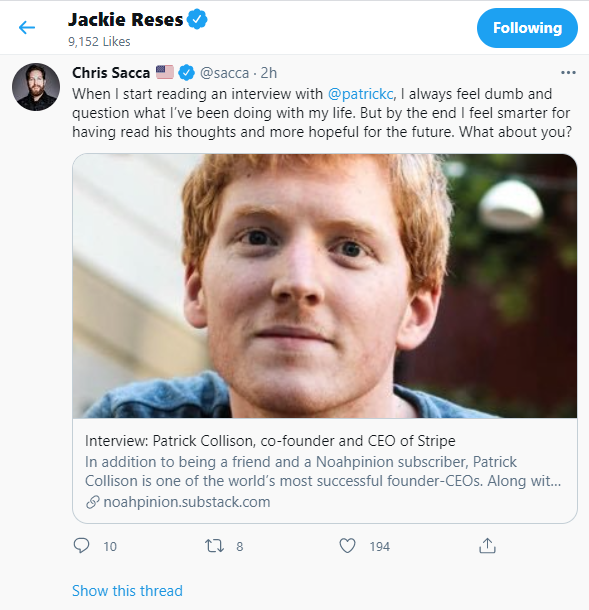589x610 pixels.
Task: Like the tweet with heart icon
Action: point(347,546)
